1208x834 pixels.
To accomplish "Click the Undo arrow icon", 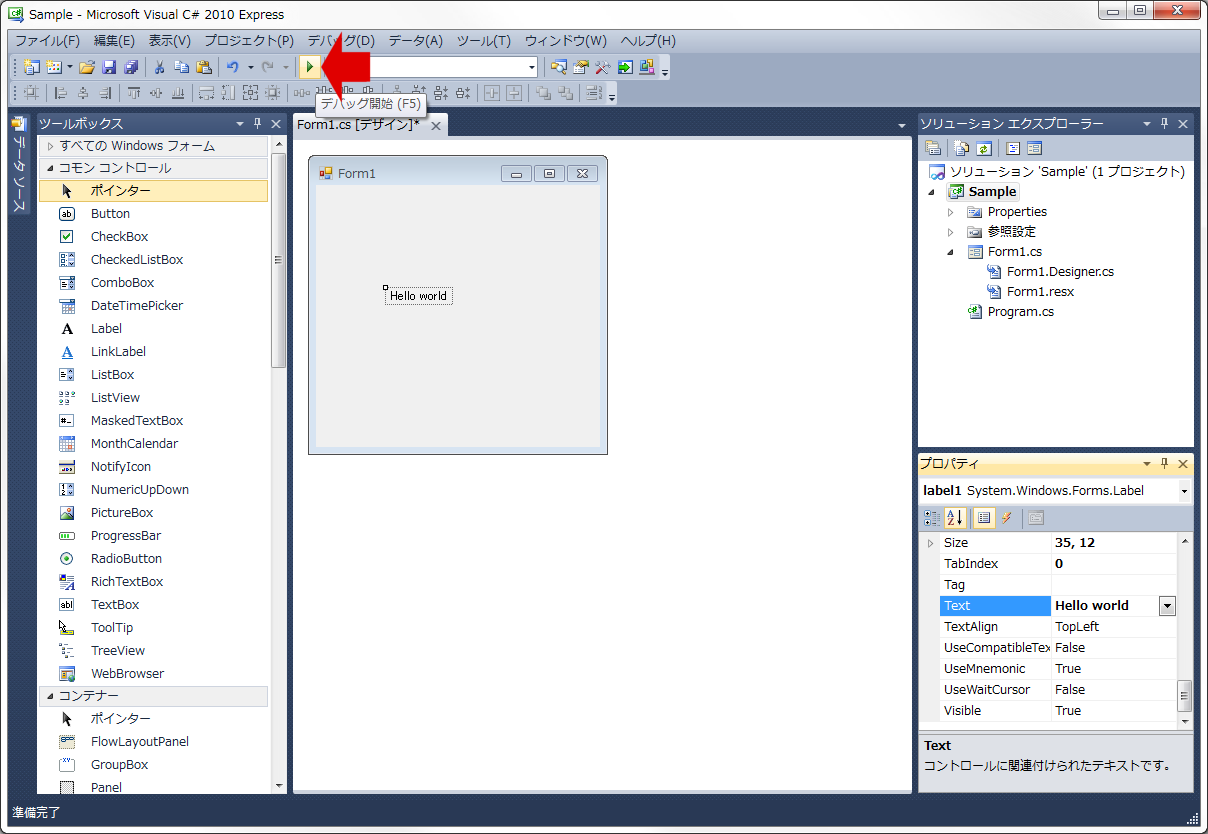I will [x=232, y=67].
